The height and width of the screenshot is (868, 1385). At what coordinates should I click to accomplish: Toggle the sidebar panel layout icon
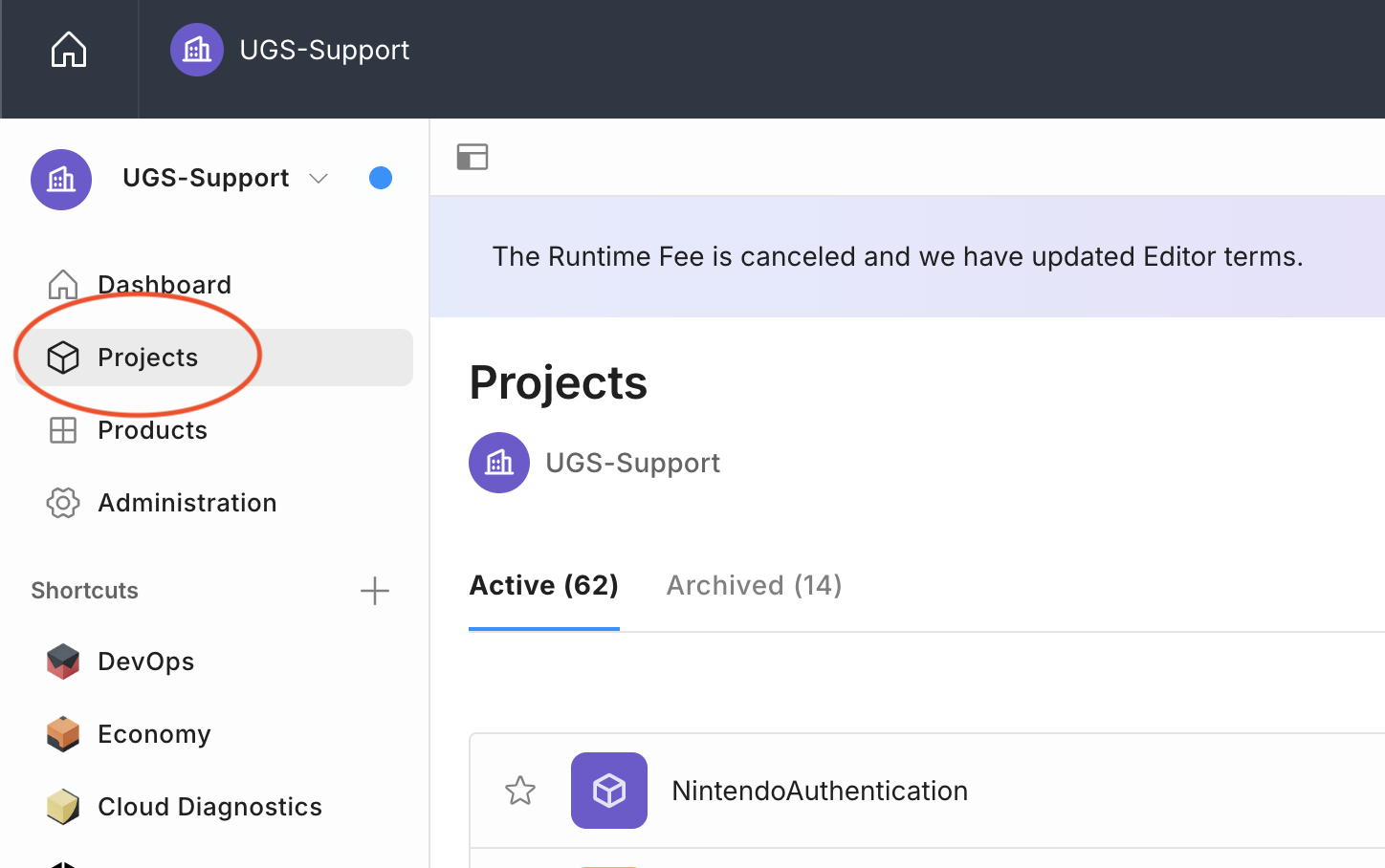tap(473, 157)
